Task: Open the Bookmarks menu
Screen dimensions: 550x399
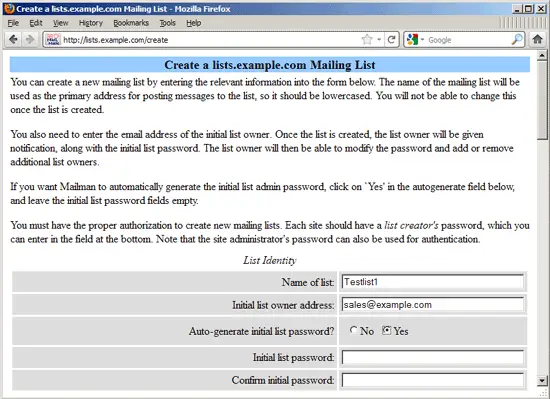Action: pyautogui.click(x=131, y=23)
